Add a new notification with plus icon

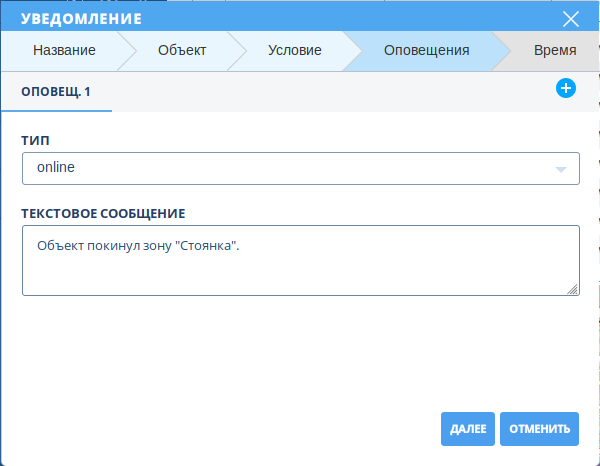(x=565, y=89)
